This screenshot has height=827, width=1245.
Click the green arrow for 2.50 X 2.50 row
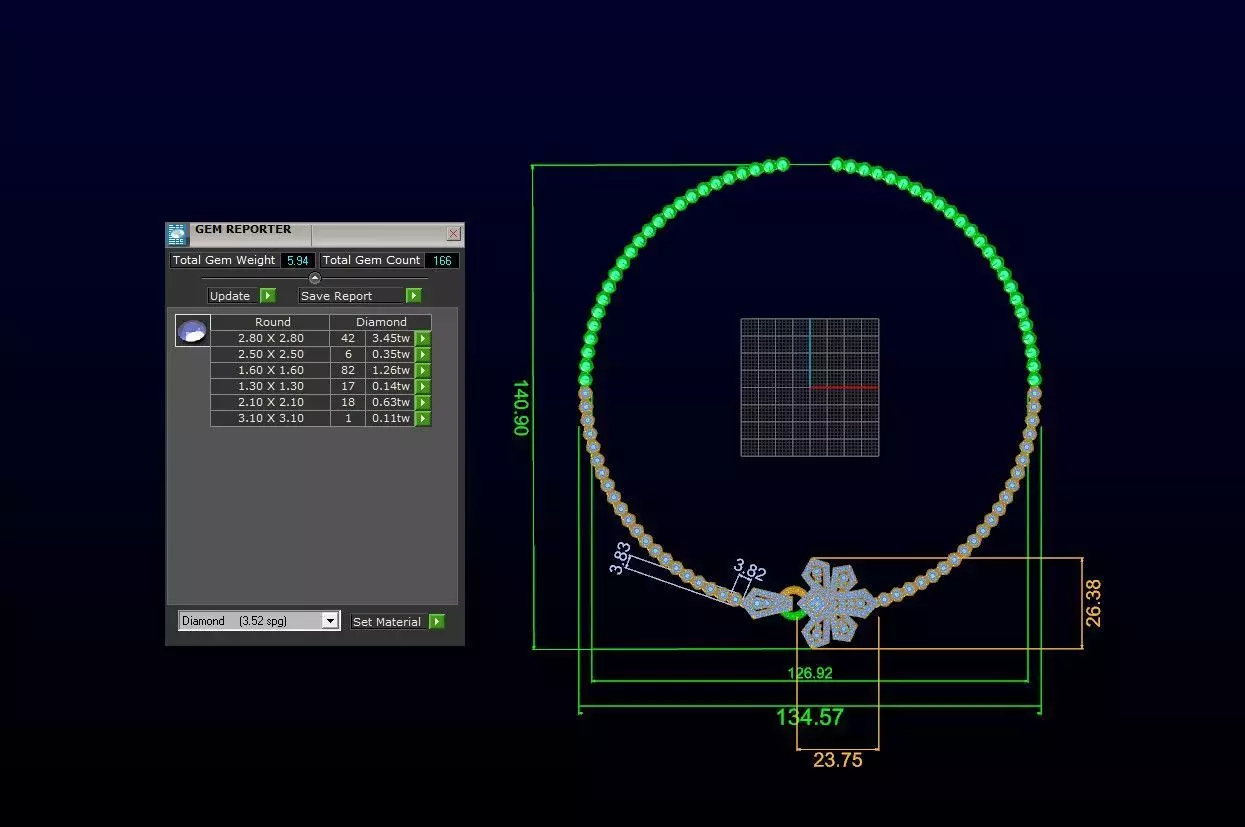tap(423, 355)
